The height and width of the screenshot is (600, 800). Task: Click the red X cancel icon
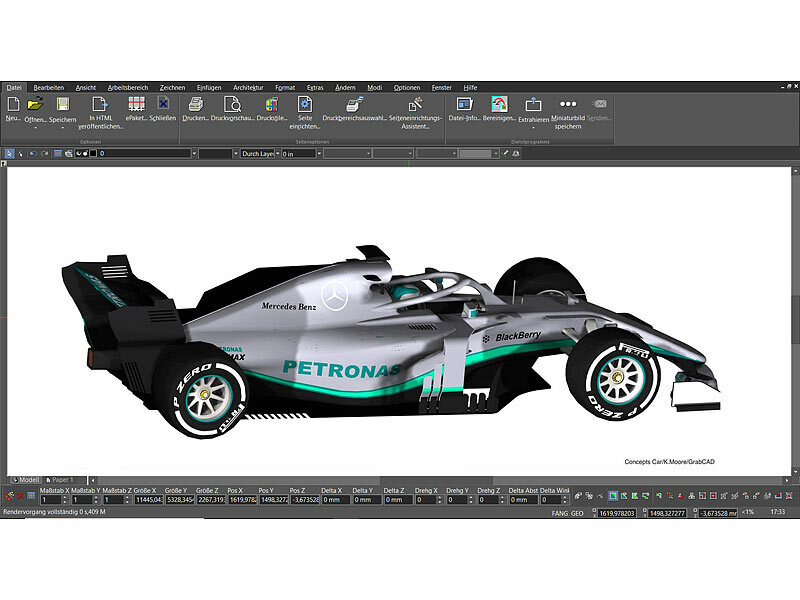(x=20, y=496)
